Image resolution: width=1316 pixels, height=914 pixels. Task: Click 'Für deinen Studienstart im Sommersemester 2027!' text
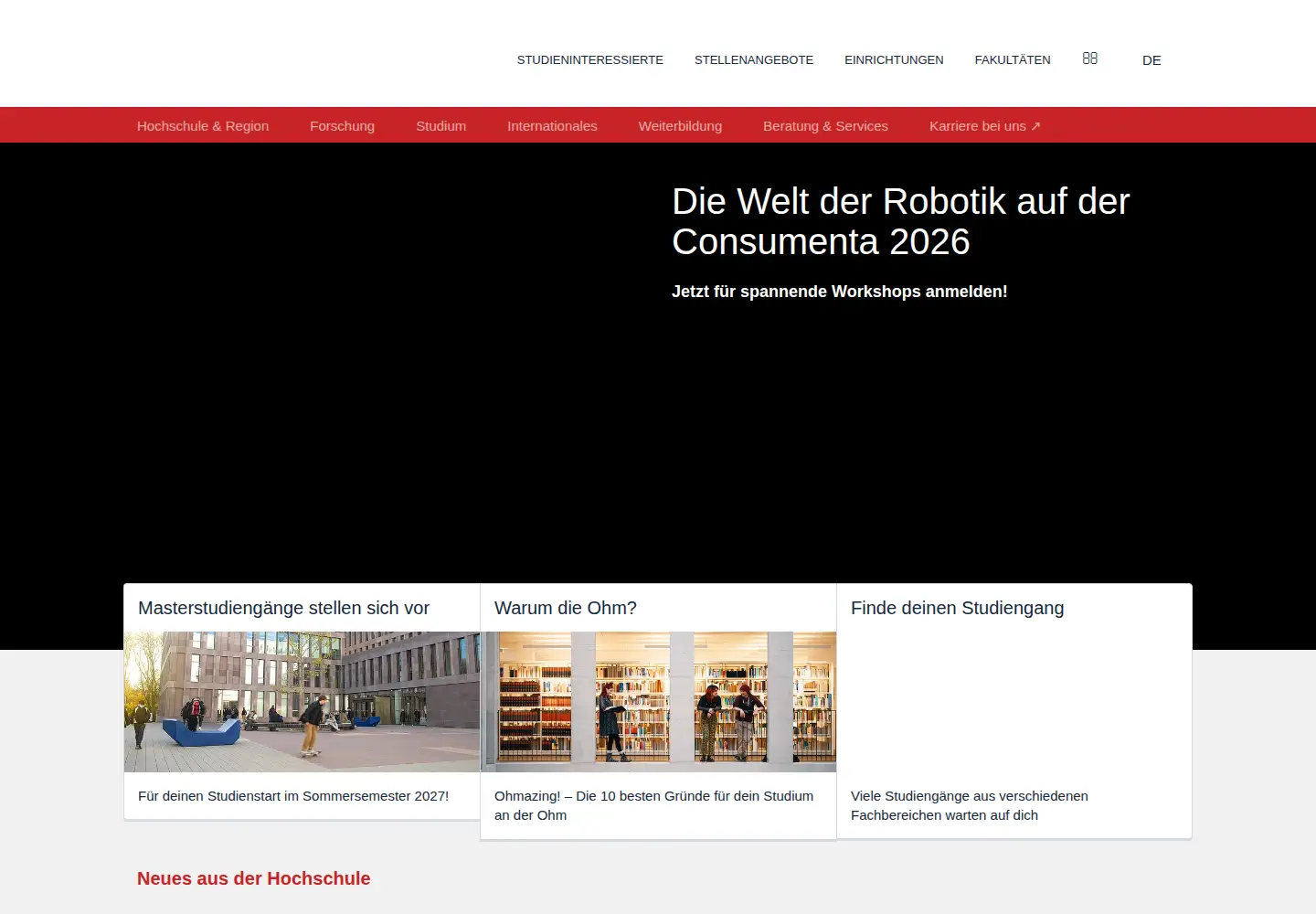pyautogui.click(x=293, y=796)
